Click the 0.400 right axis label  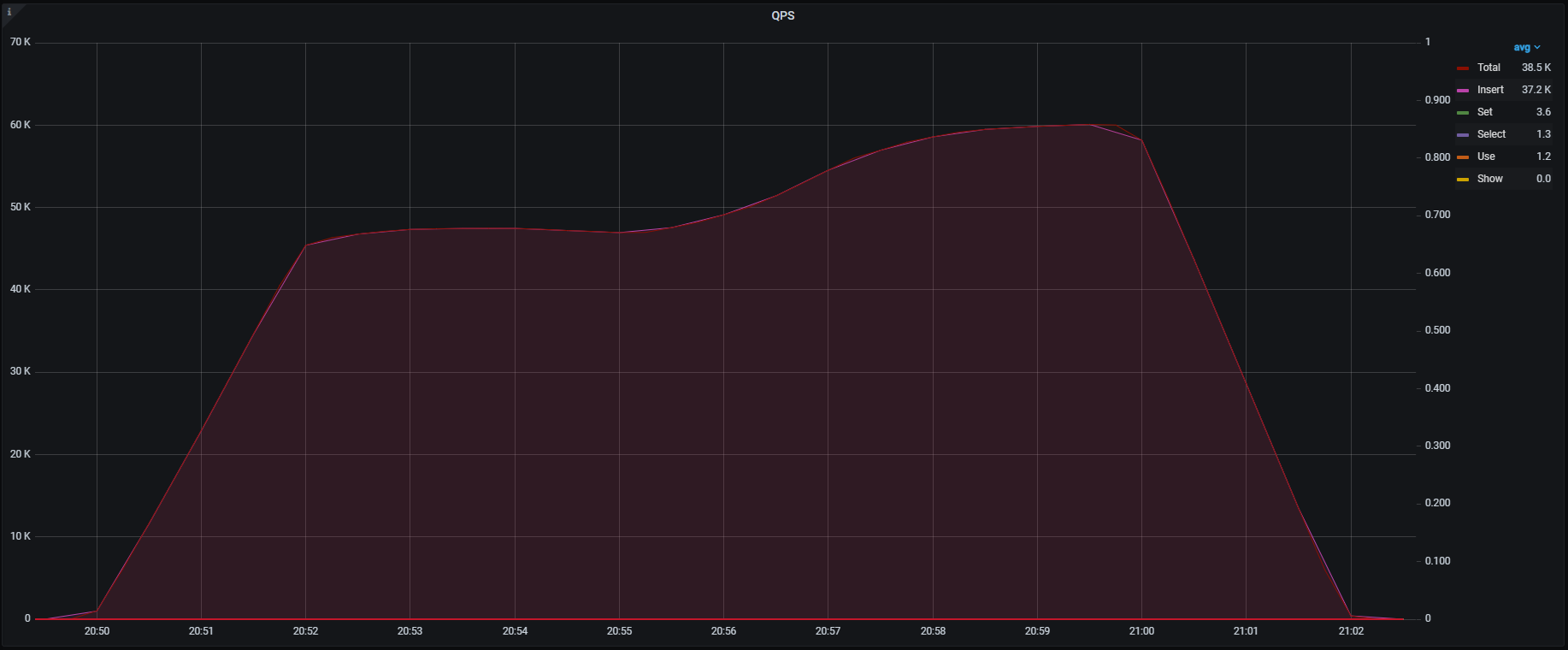(1437, 388)
